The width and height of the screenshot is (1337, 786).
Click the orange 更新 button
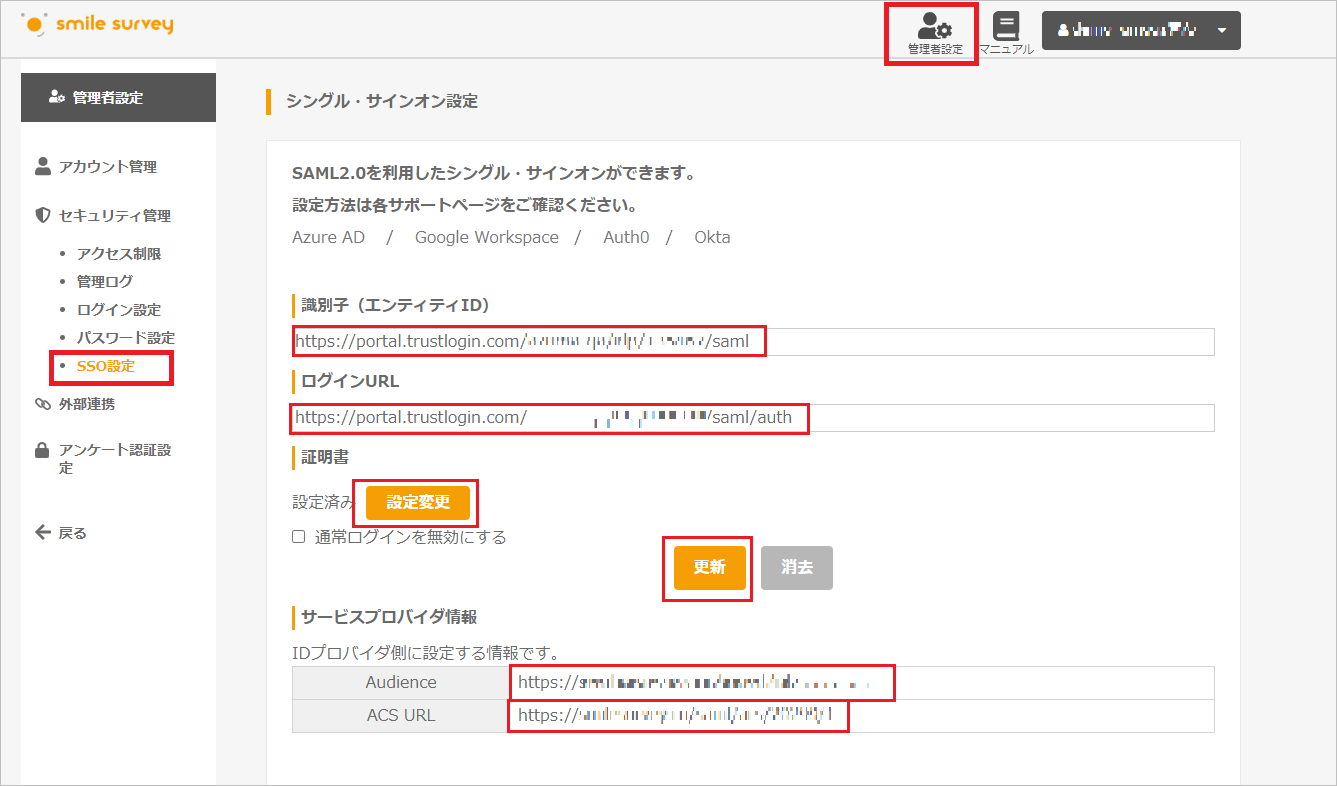pyautogui.click(x=709, y=567)
